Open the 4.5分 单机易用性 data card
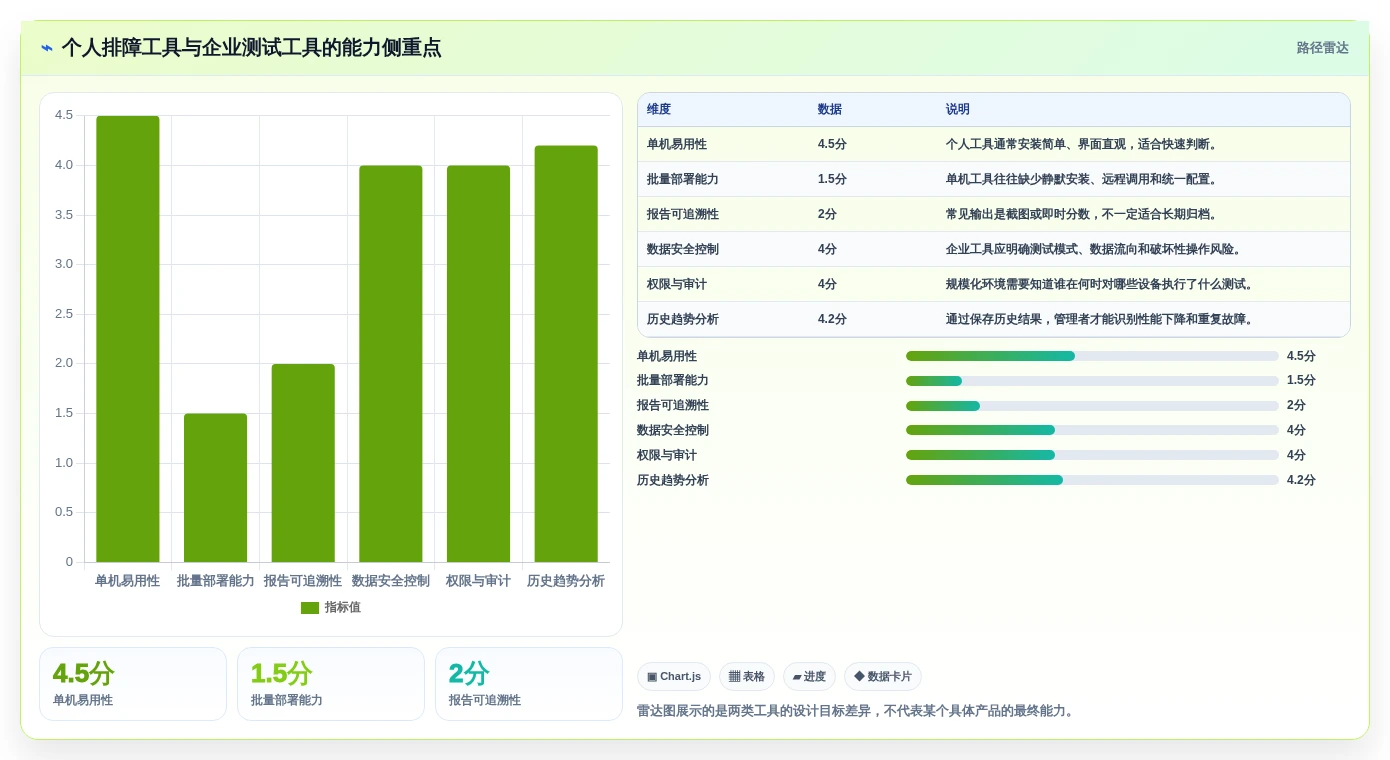 click(133, 684)
